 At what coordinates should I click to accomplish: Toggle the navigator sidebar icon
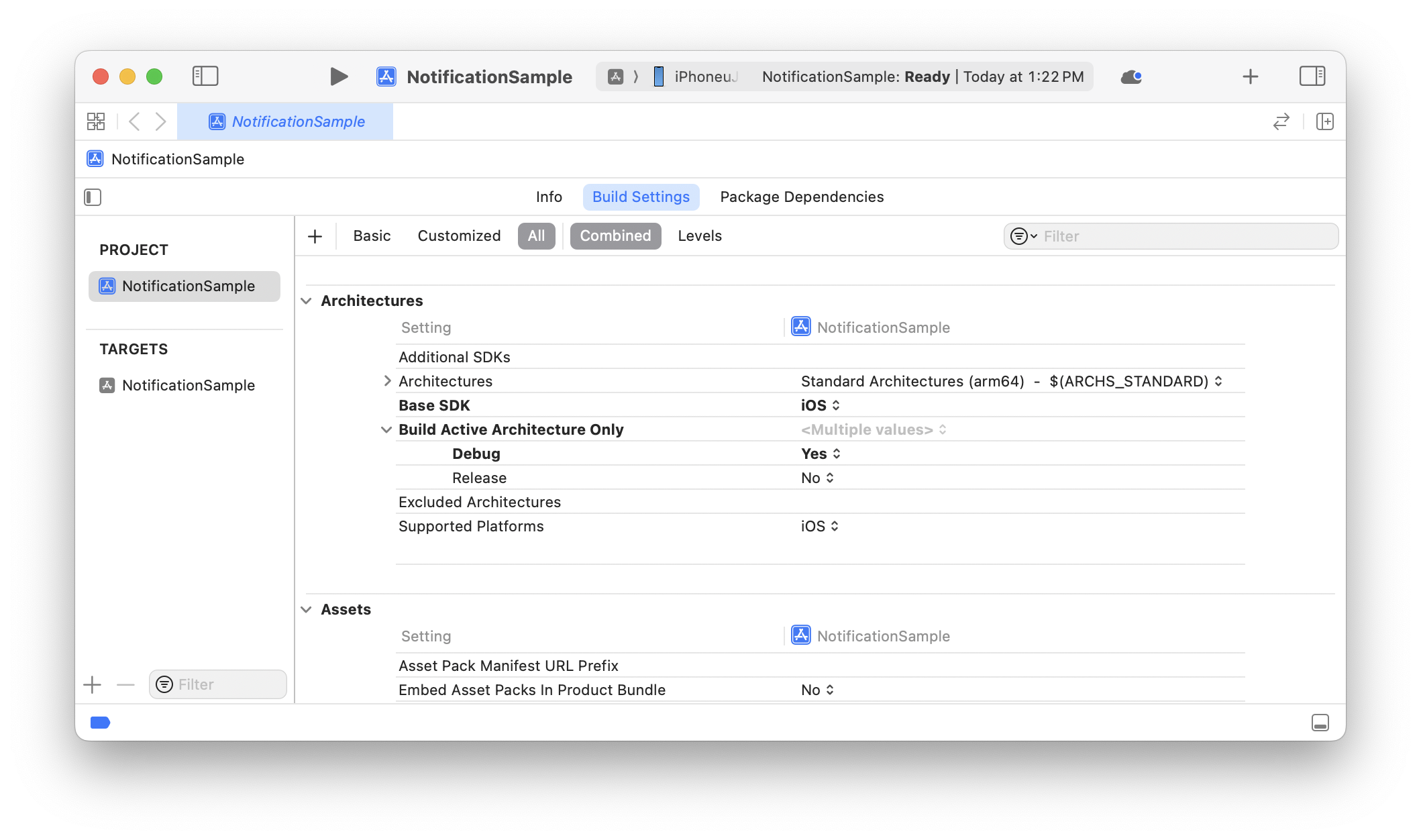tap(205, 76)
